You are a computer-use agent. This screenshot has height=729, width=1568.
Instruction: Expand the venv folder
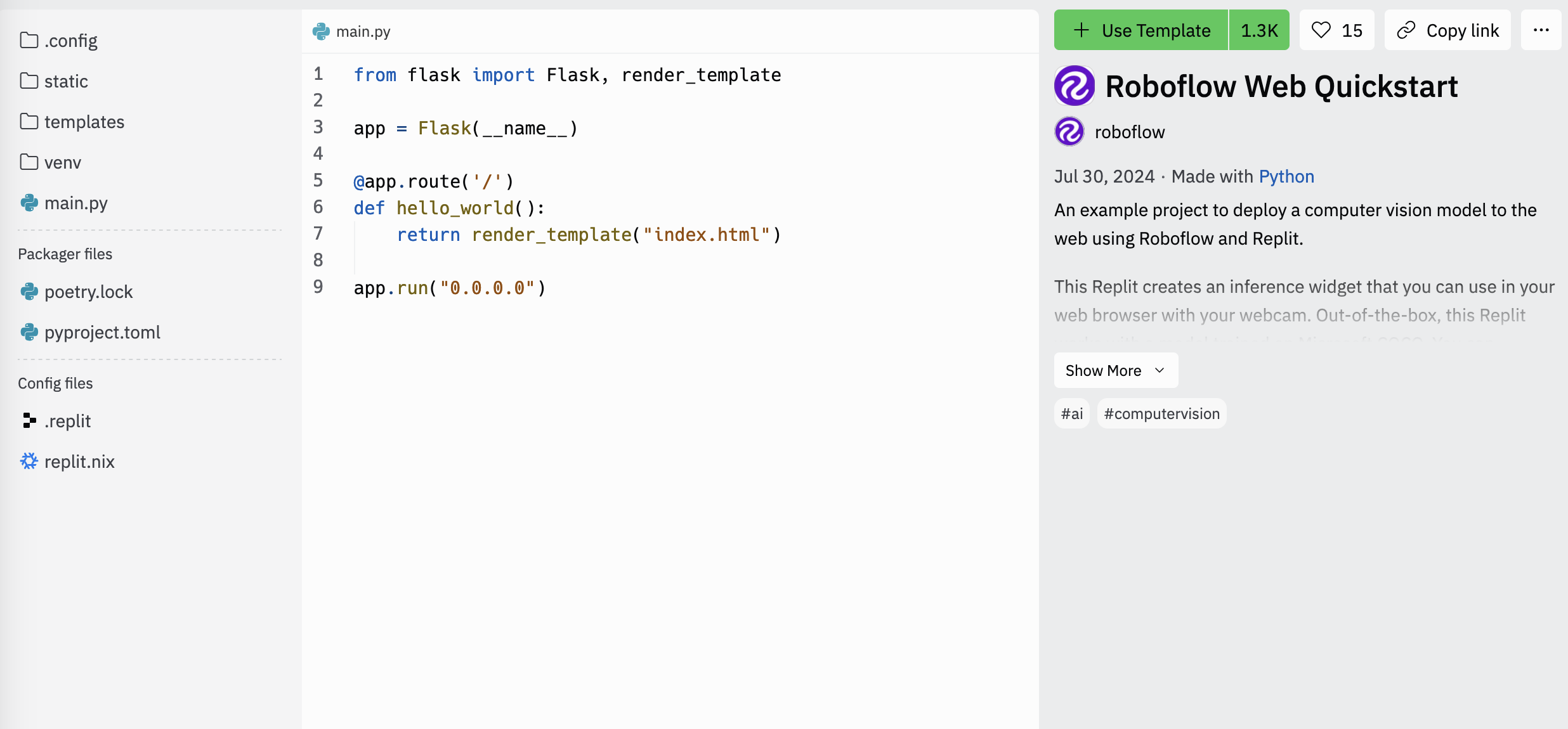point(62,162)
